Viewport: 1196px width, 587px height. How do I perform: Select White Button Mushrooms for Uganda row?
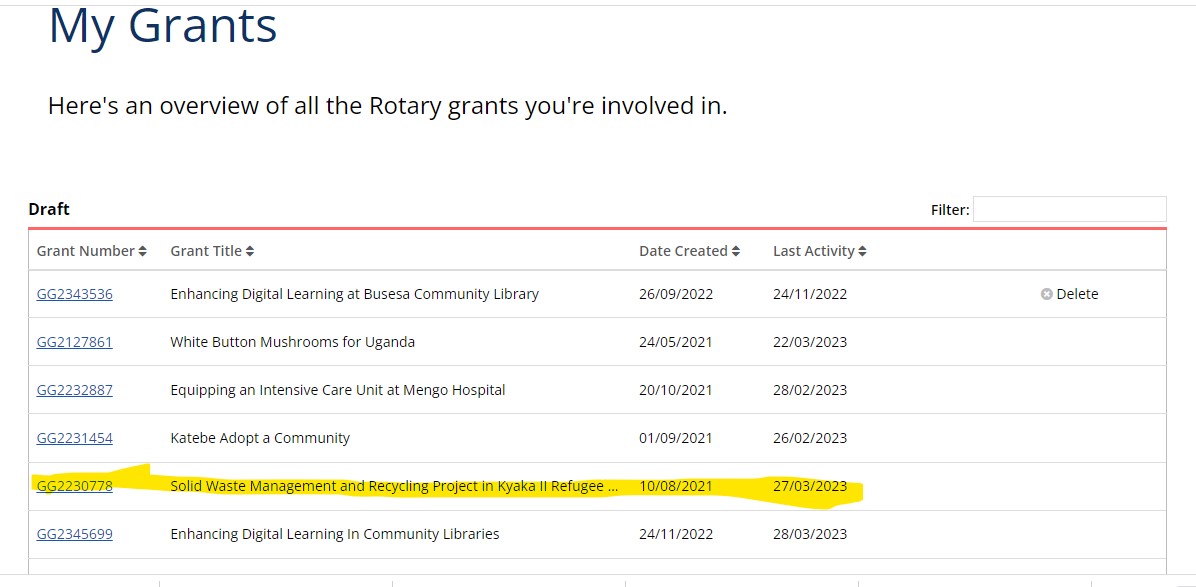tap(597, 342)
